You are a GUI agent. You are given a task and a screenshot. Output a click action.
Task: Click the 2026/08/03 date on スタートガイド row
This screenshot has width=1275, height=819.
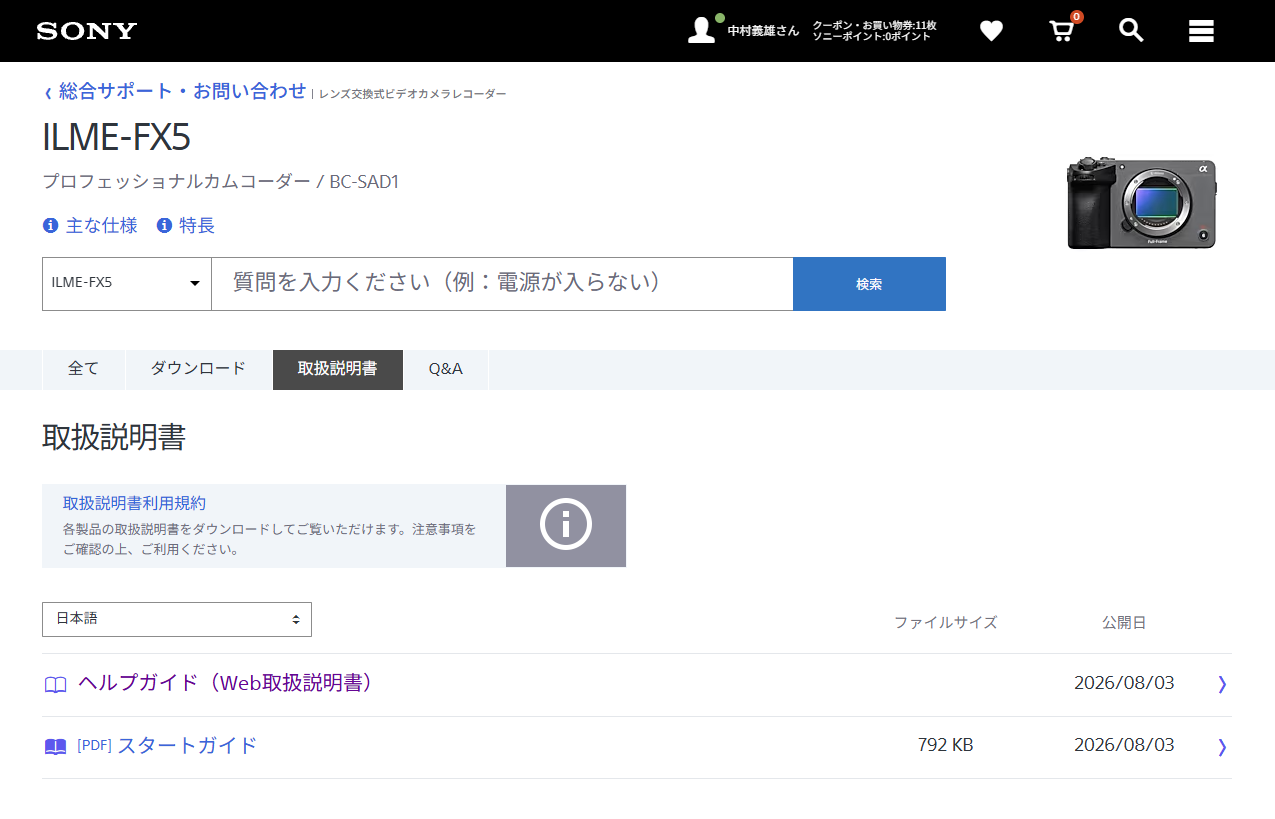[1124, 745]
